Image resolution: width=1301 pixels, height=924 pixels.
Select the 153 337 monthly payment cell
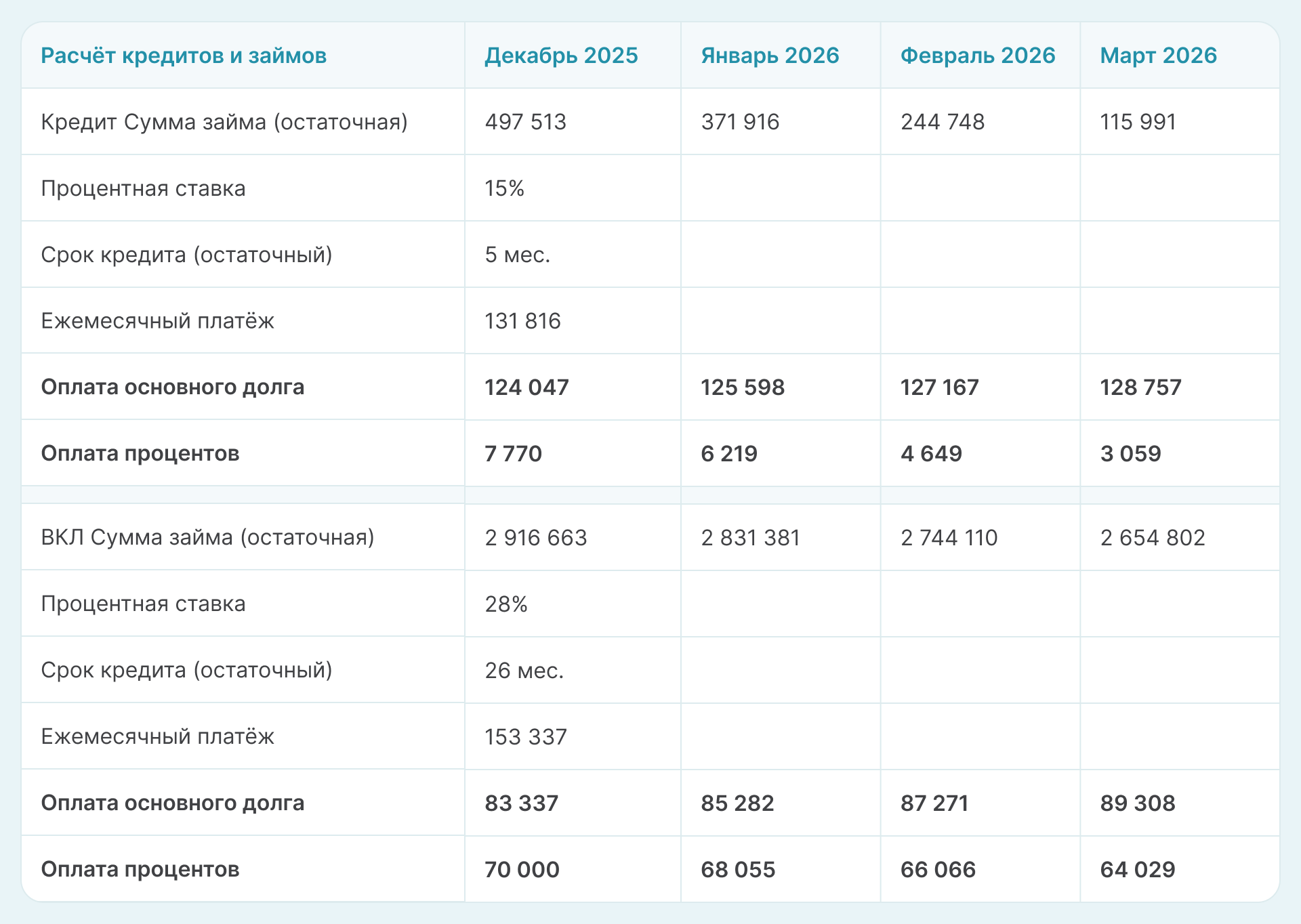click(x=525, y=737)
